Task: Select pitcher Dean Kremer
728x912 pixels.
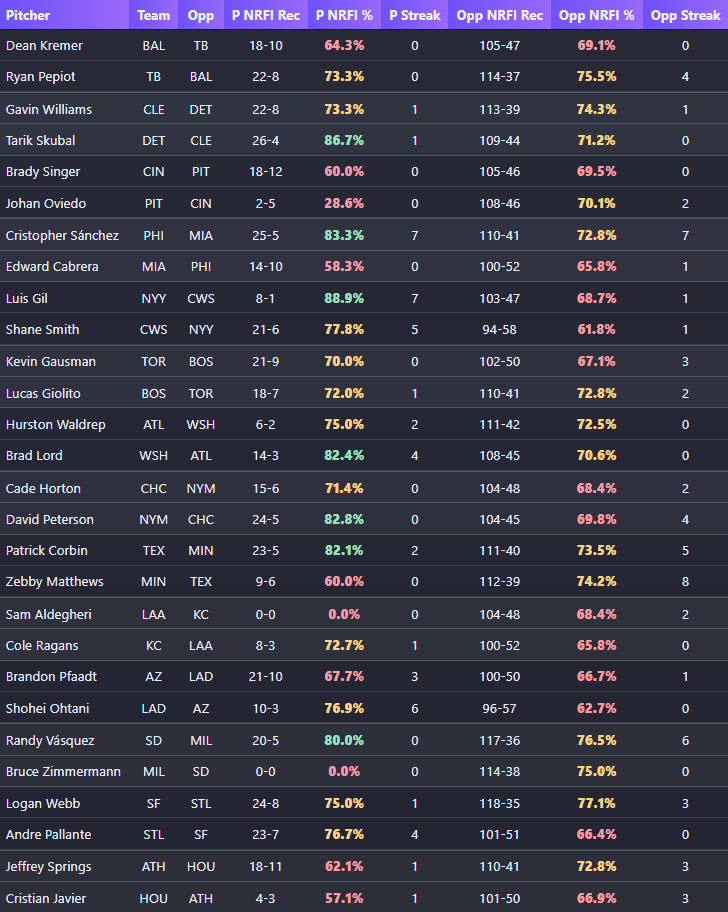Action: point(44,45)
